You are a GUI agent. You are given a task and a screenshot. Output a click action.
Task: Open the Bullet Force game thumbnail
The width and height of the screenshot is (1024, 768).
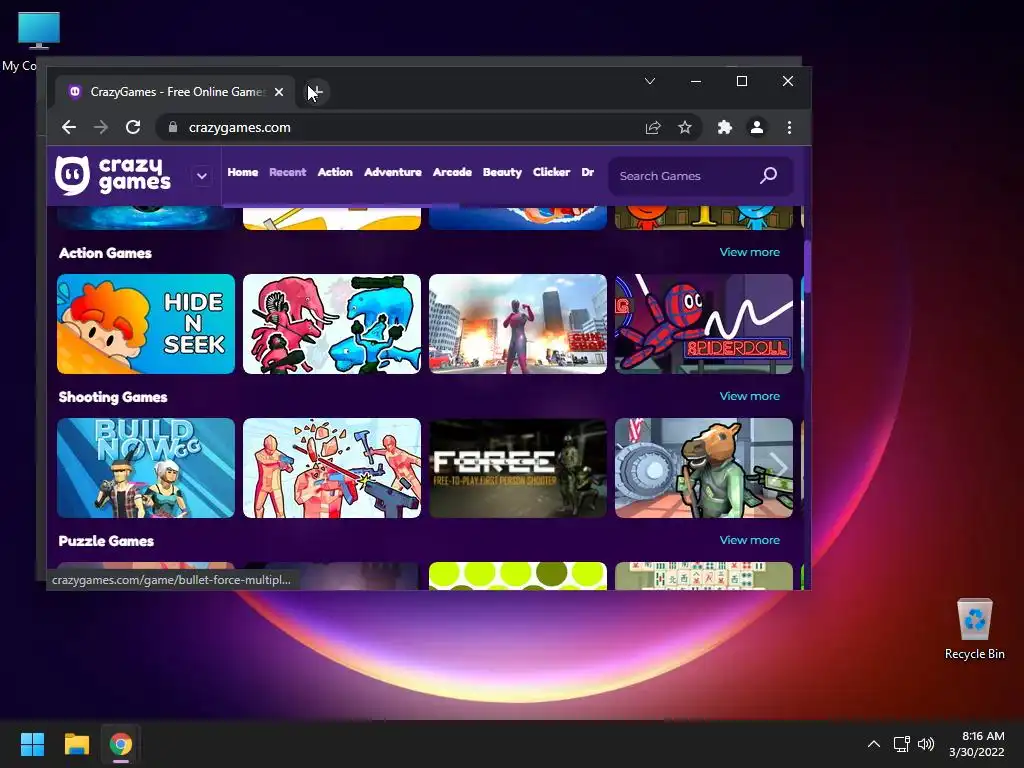click(518, 468)
